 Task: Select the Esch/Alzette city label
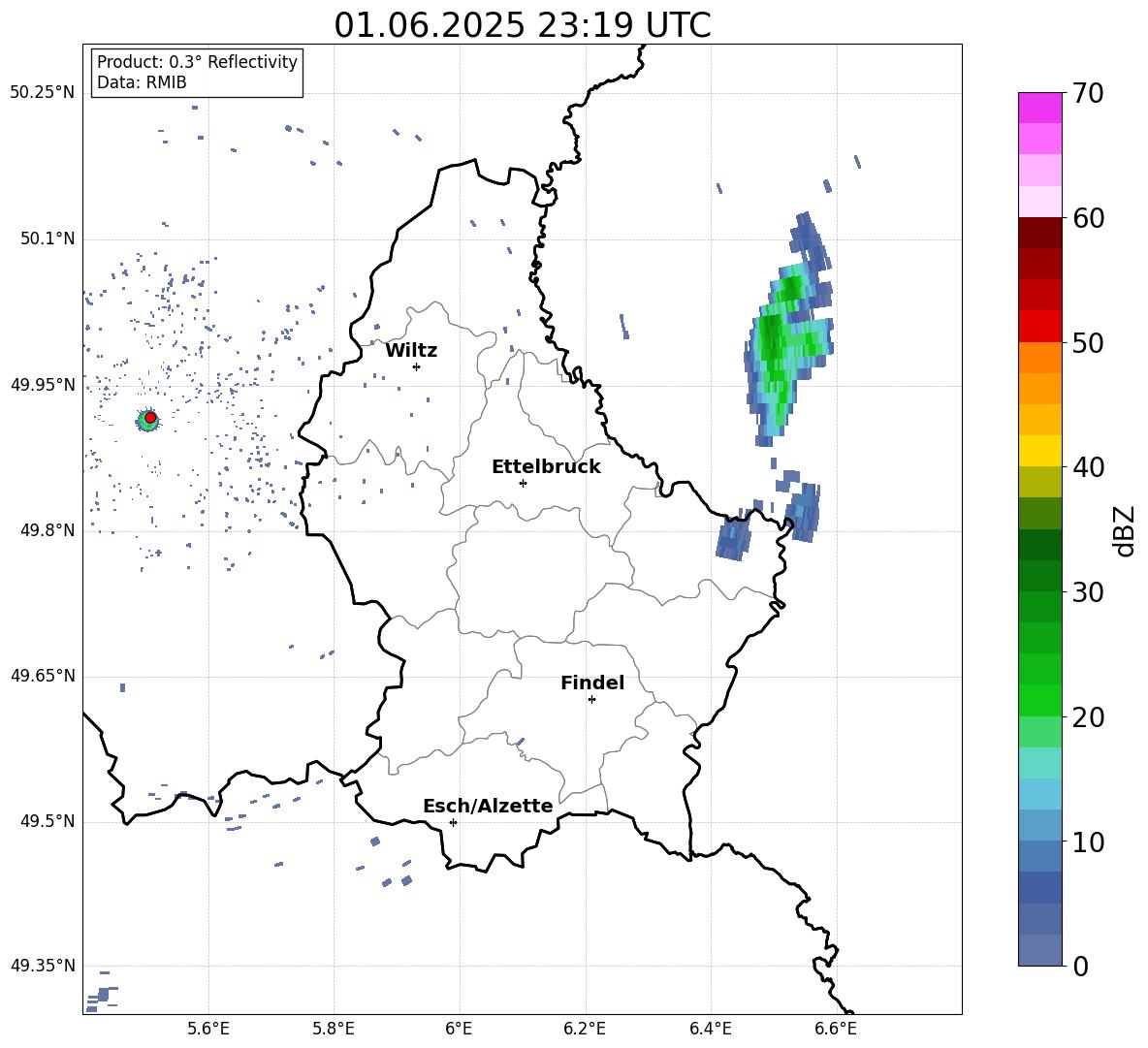point(488,806)
